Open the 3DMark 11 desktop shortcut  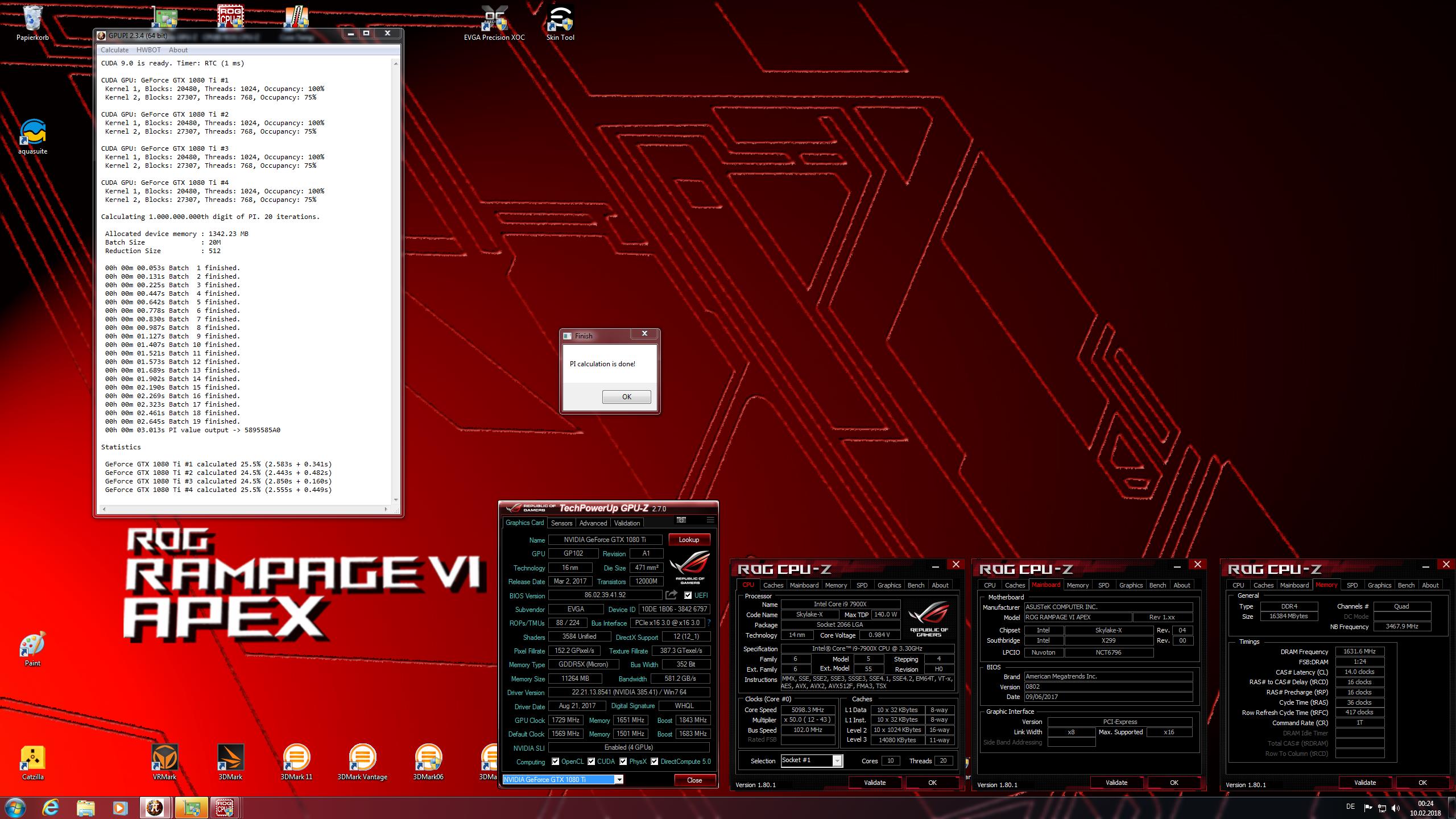click(x=296, y=763)
